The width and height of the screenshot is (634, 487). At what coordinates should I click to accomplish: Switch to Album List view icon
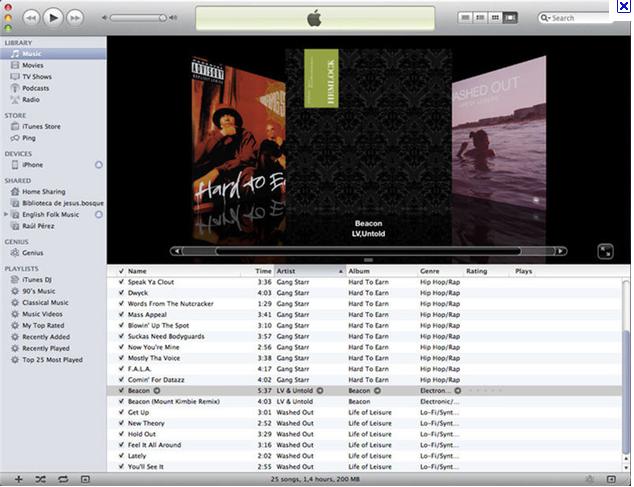pos(480,17)
